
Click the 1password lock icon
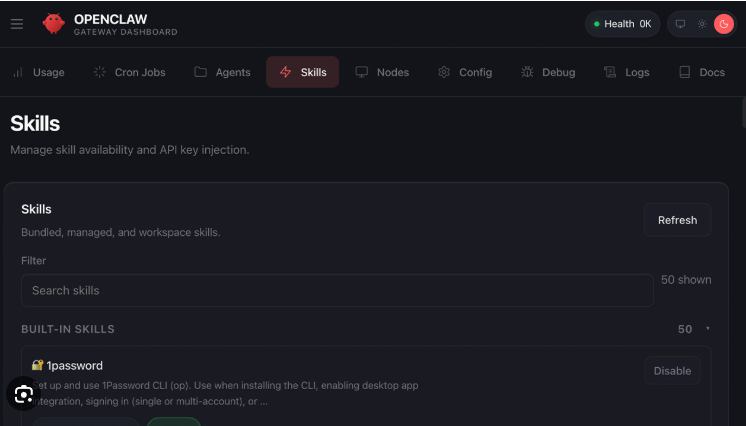37,366
